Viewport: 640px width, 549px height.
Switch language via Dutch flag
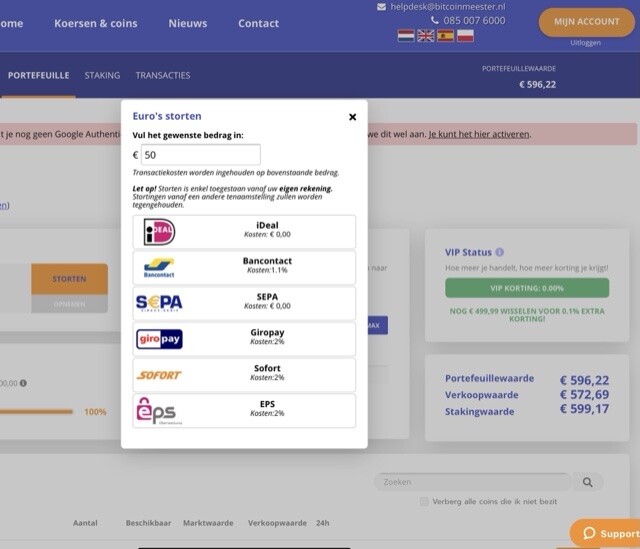(x=406, y=36)
